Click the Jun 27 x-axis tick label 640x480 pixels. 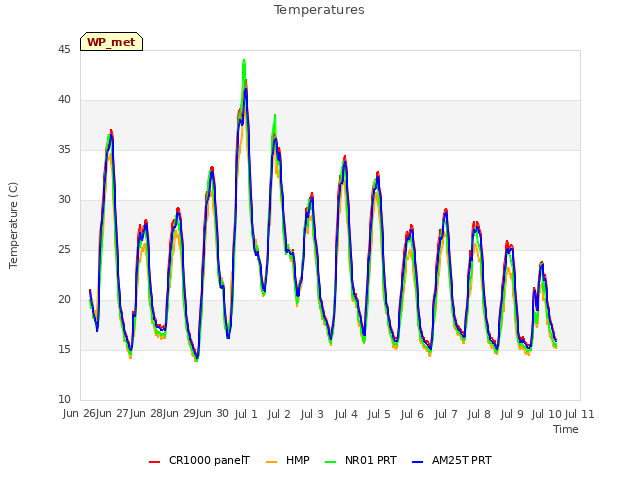point(112,414)
